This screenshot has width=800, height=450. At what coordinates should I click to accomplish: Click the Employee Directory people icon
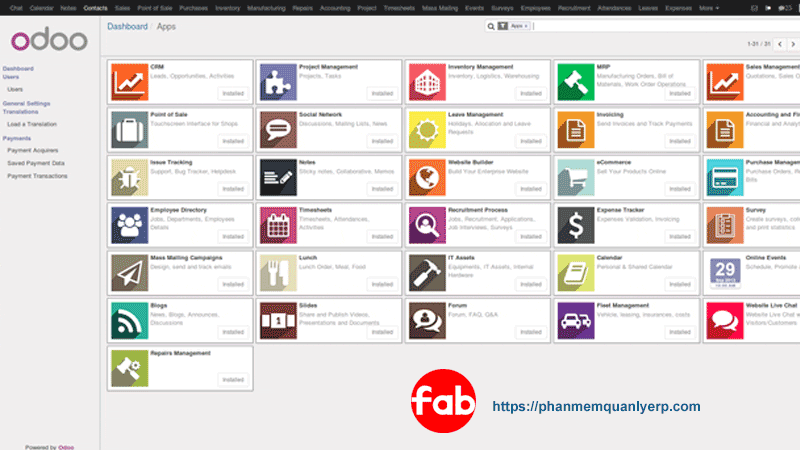(130, 225)
